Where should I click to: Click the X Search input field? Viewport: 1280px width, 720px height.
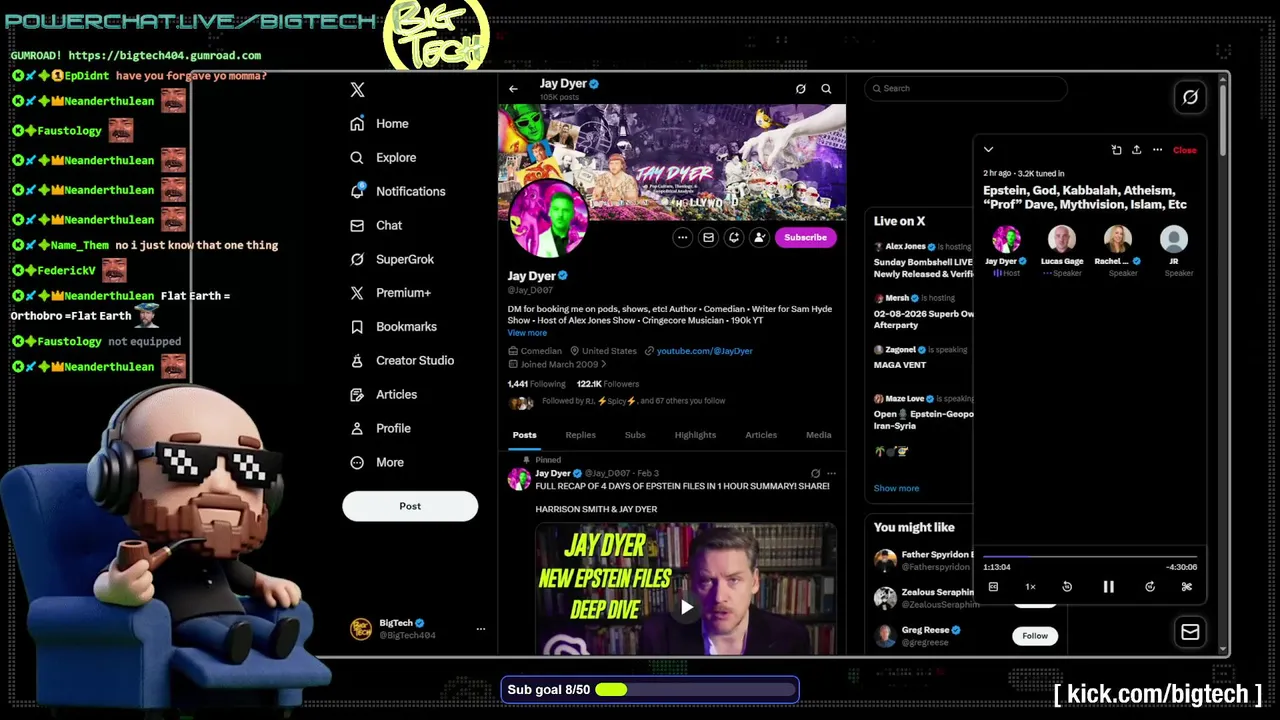[966, 89]
